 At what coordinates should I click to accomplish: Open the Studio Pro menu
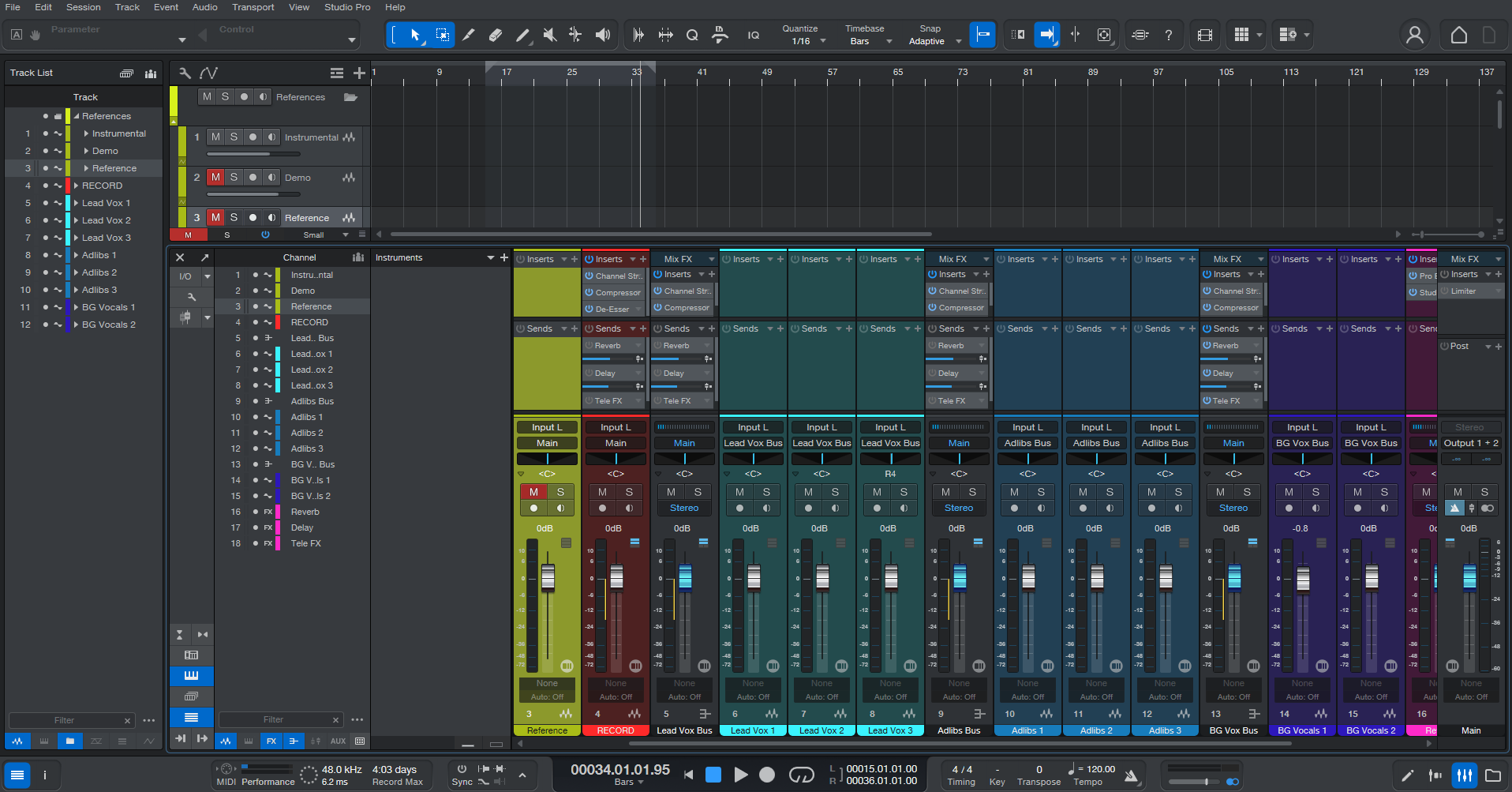coord(347,7)
